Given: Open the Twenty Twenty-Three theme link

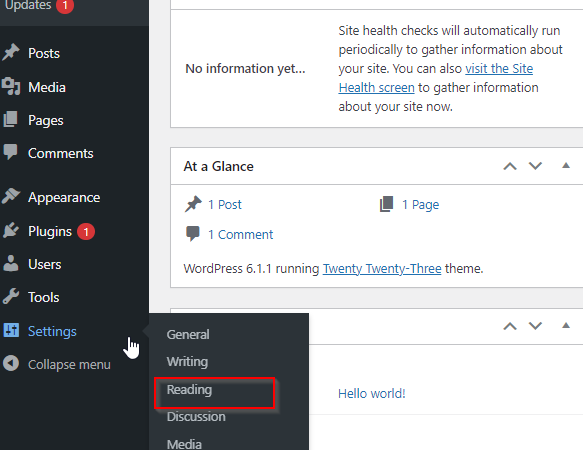Looking at the screenshot, I should click(x=382, y=269).
